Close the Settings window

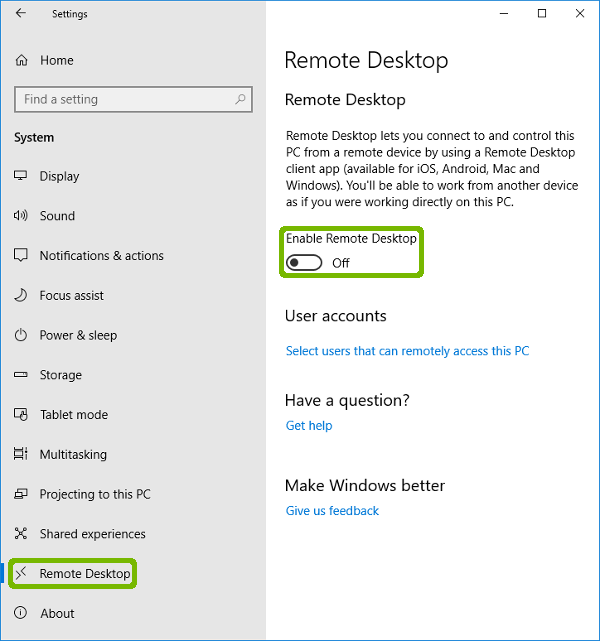pos(580,13)
